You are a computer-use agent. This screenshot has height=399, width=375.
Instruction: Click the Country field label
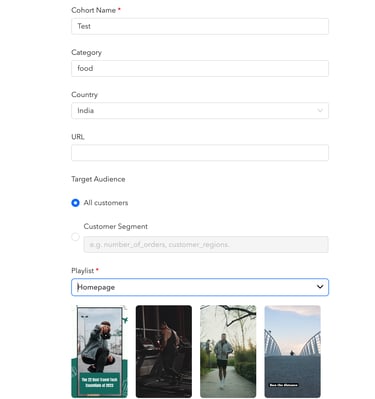pos(84,95)
